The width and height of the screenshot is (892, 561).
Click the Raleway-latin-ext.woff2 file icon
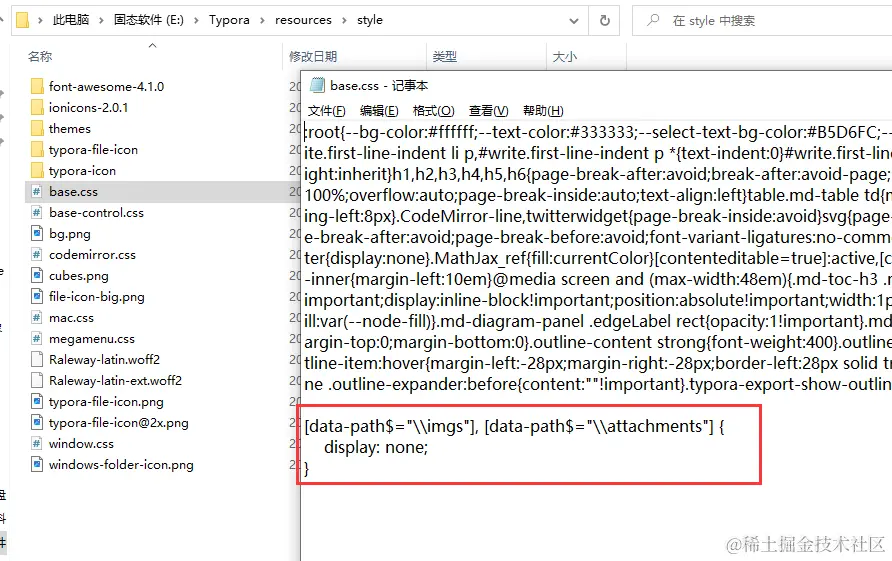pos(37,381)
